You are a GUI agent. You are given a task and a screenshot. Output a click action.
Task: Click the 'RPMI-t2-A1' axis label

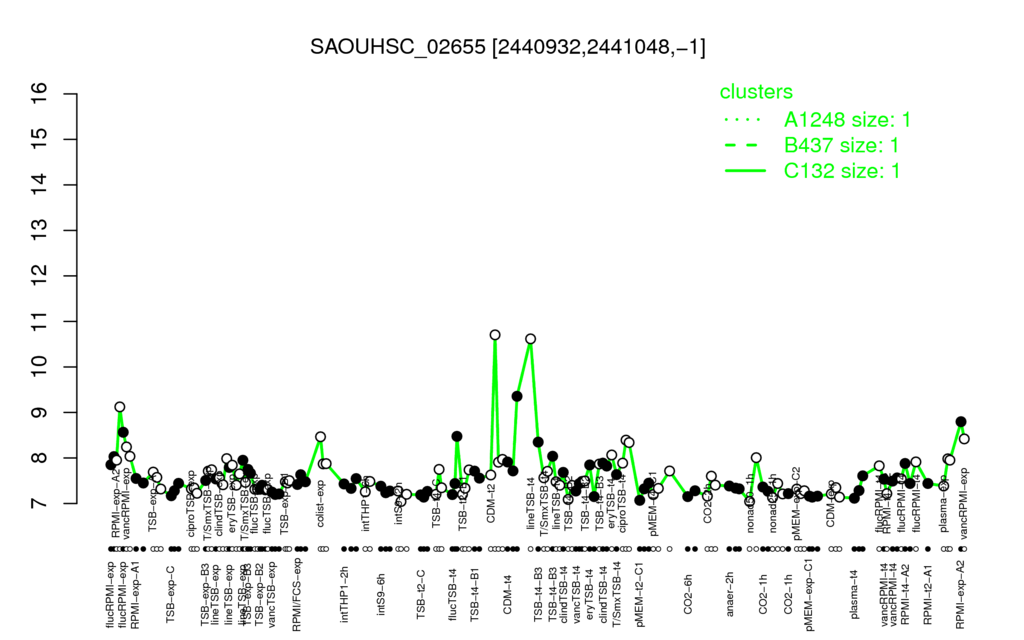[928, 594]
